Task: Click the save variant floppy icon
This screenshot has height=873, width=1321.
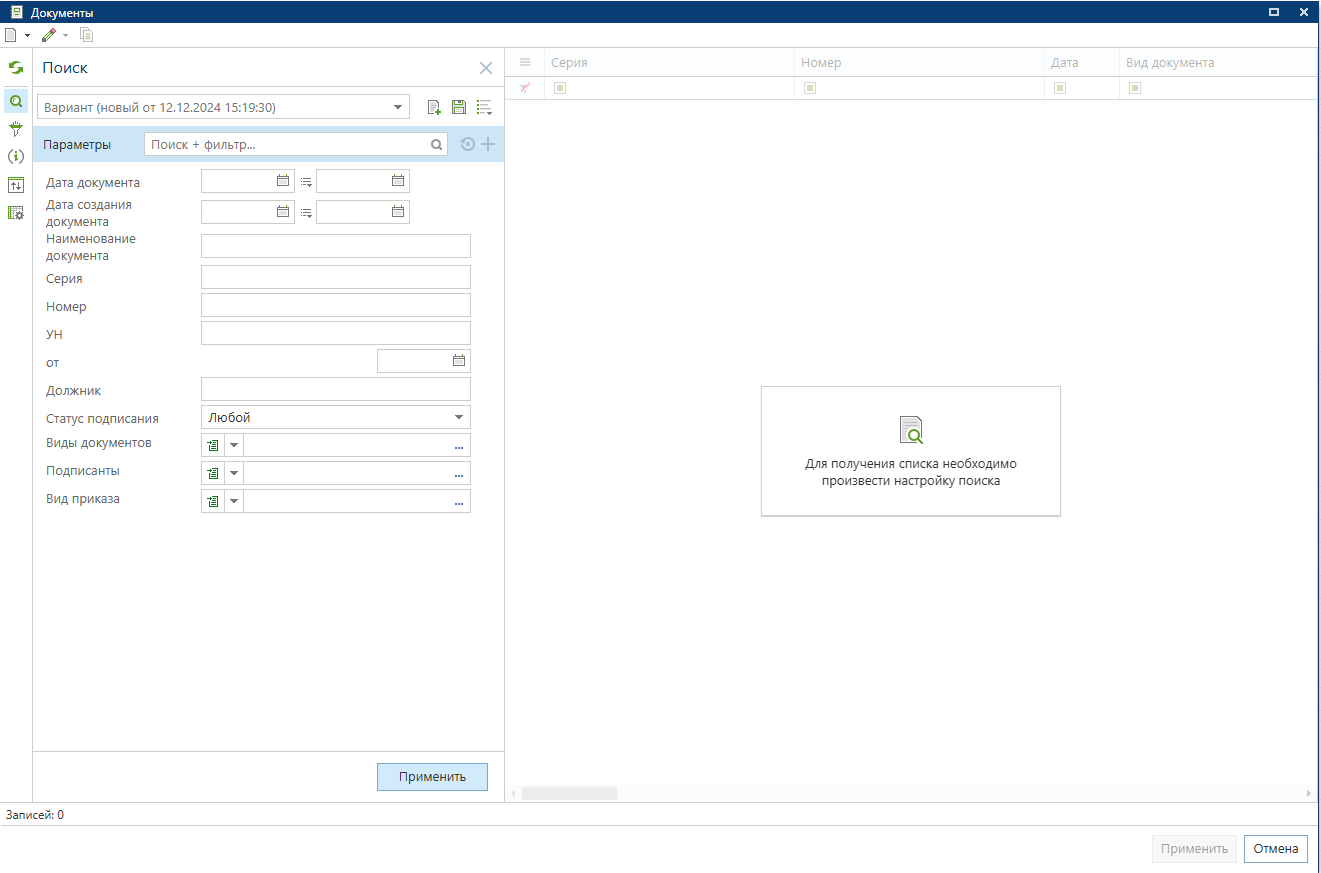Action: click(x=459, y=107)
